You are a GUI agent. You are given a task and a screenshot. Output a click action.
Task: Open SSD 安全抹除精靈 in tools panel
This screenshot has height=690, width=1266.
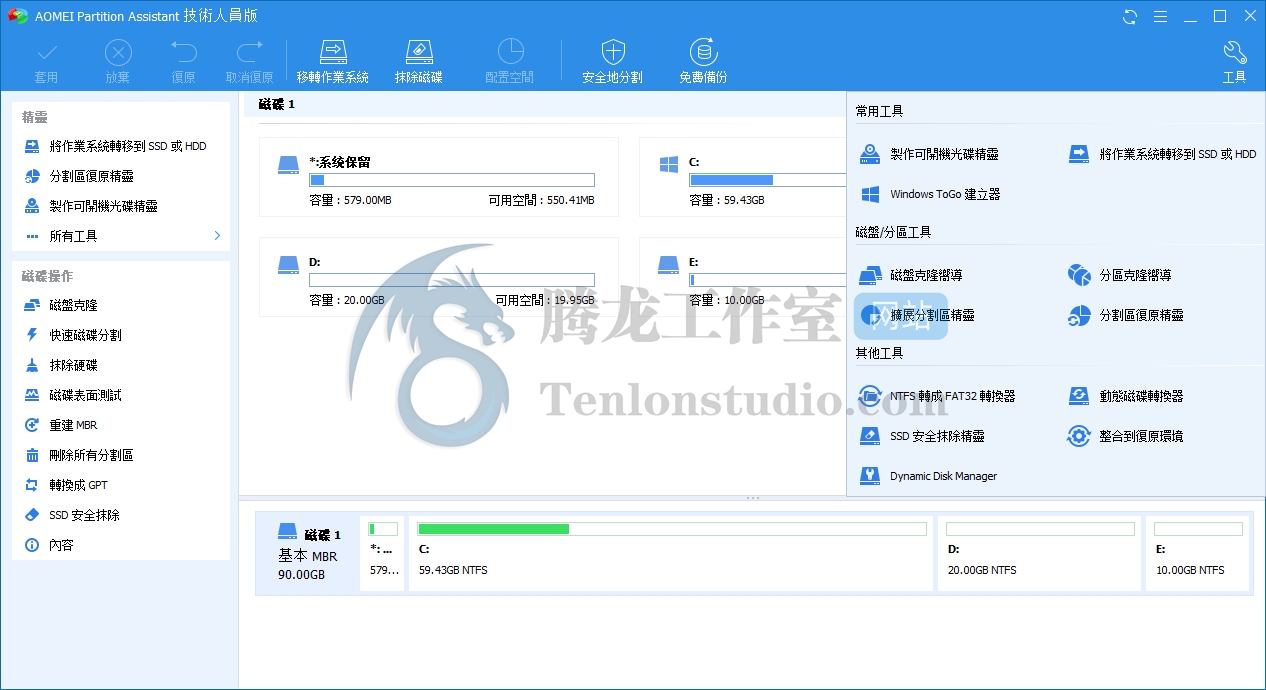(922, 436)
